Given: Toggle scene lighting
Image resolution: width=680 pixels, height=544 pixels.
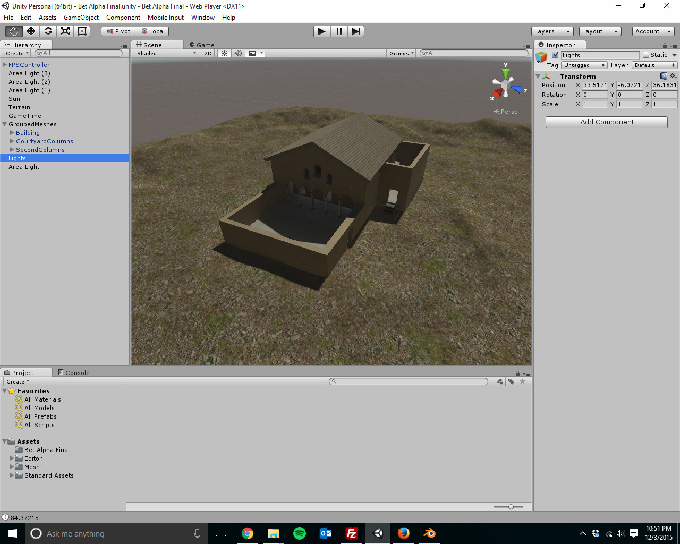Looking at the screenshot, I should [x=224, y=53].
